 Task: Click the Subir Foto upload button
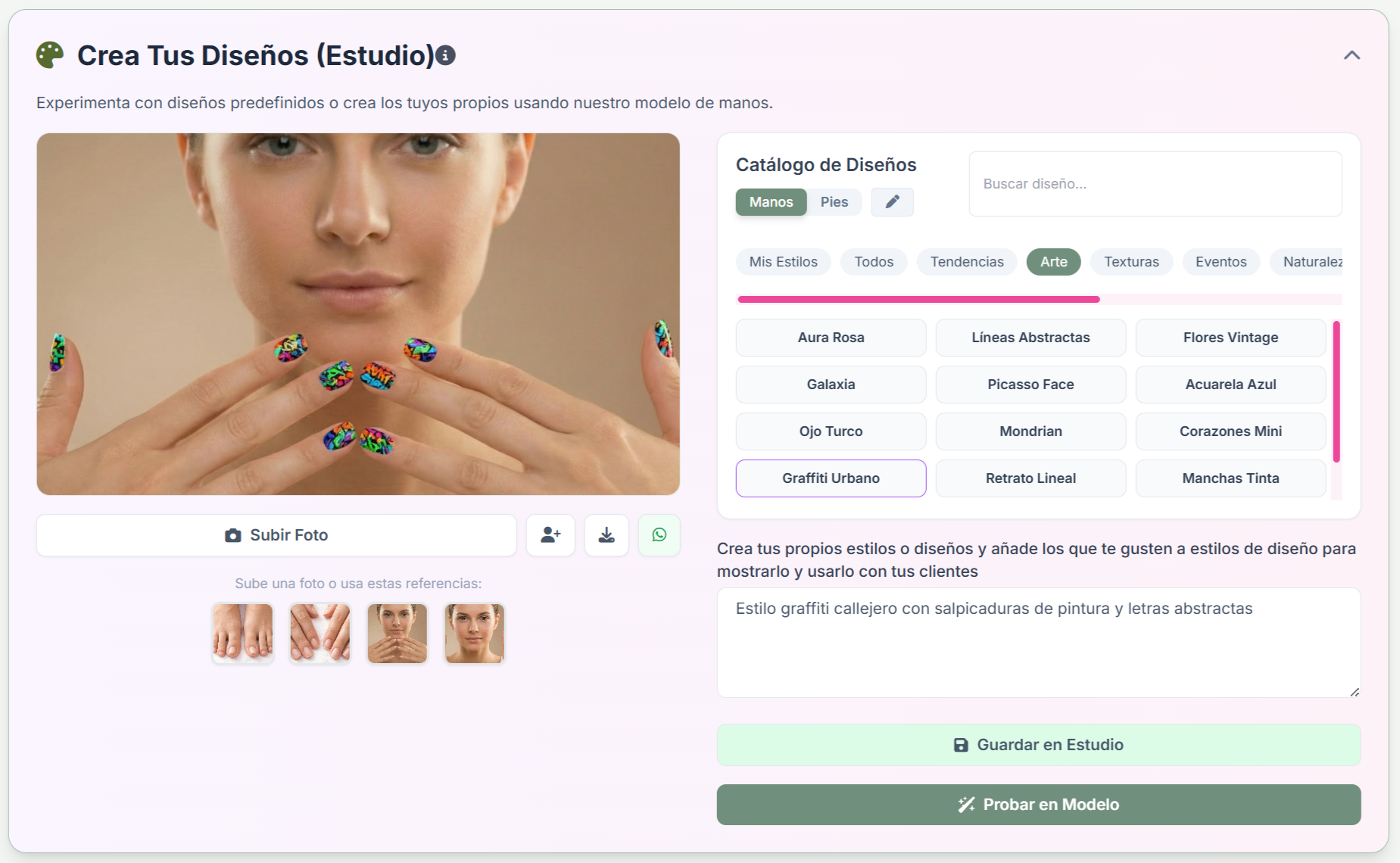coord(276,535)
